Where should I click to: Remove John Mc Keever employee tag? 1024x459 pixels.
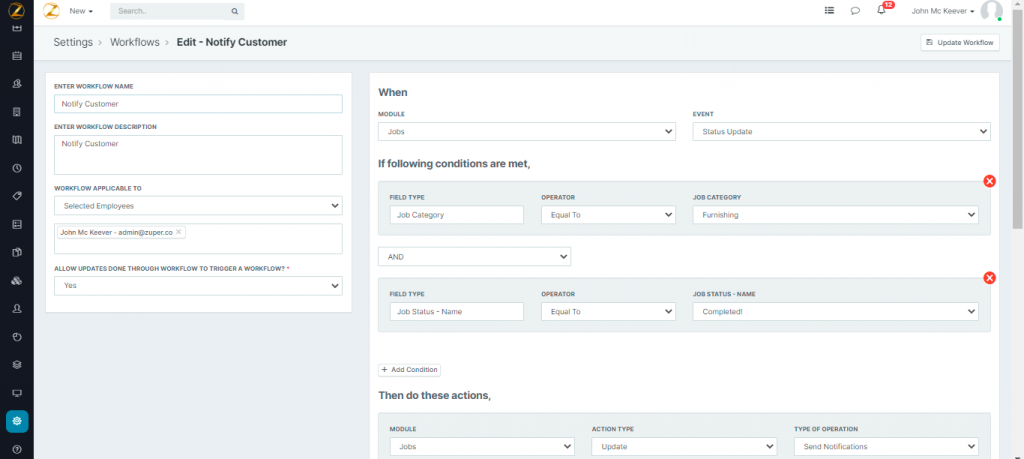178,232
